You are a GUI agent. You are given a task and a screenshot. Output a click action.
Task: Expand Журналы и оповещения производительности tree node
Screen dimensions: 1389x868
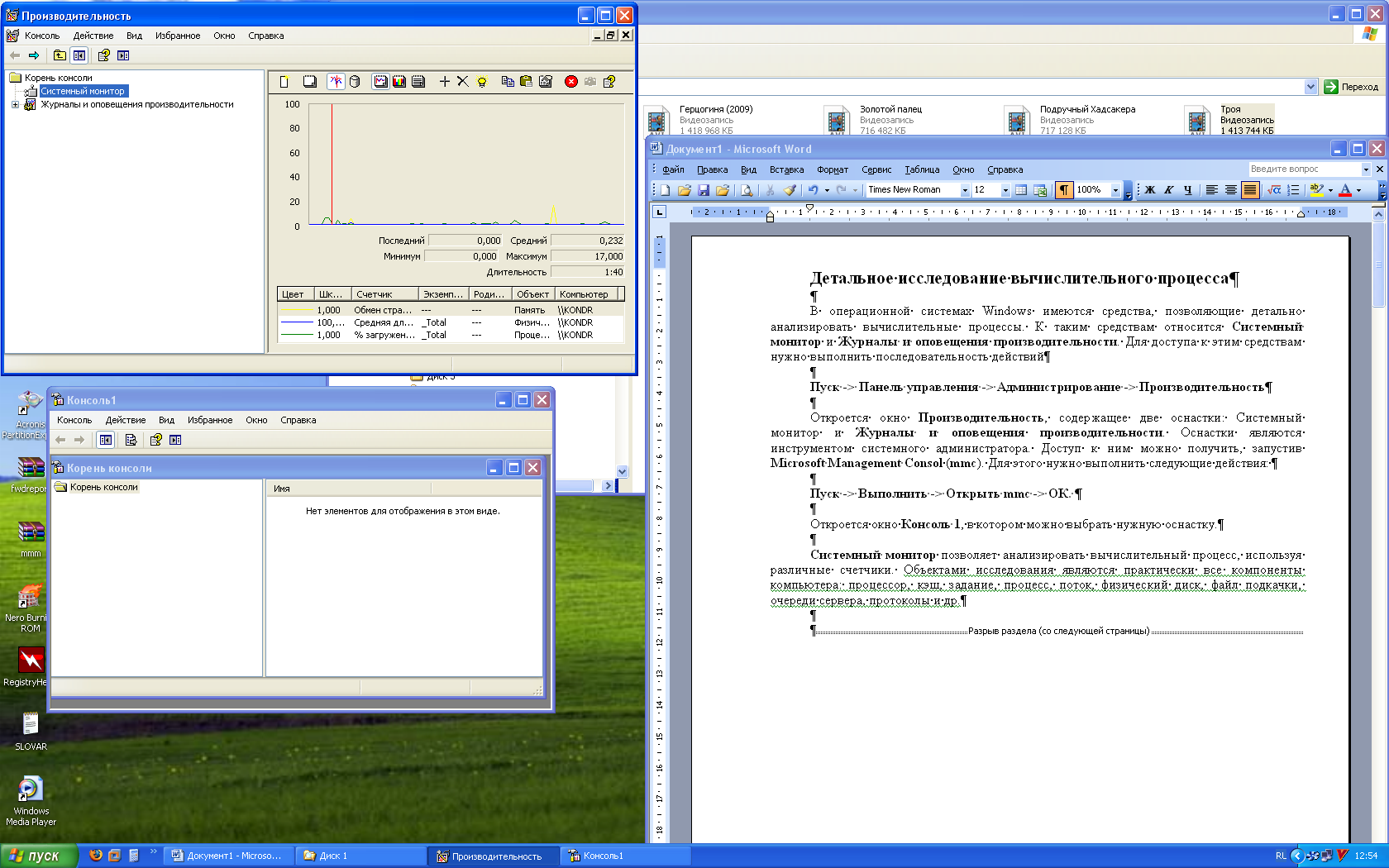tap(15, 104)
